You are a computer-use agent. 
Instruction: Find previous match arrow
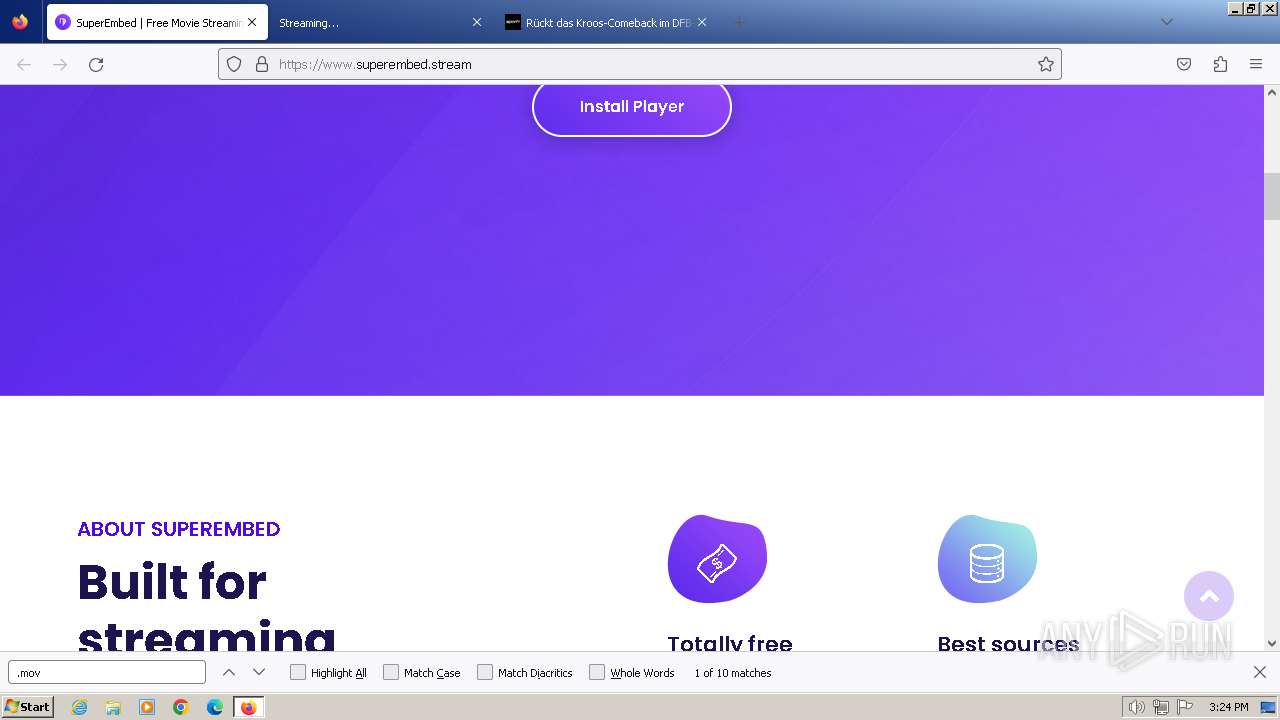(229, 672)
